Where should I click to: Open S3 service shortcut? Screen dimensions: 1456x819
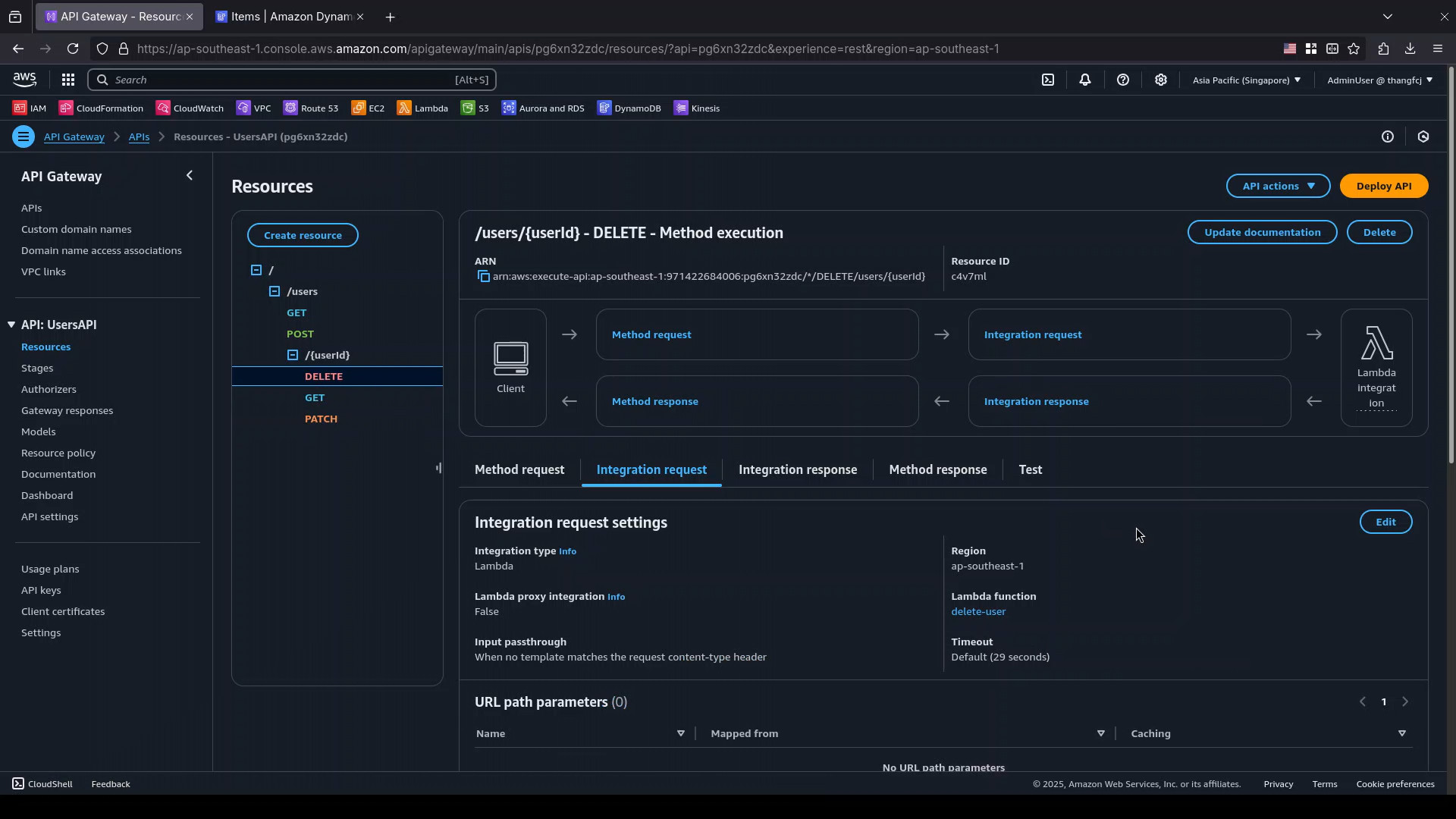click(x=475, y=108)
